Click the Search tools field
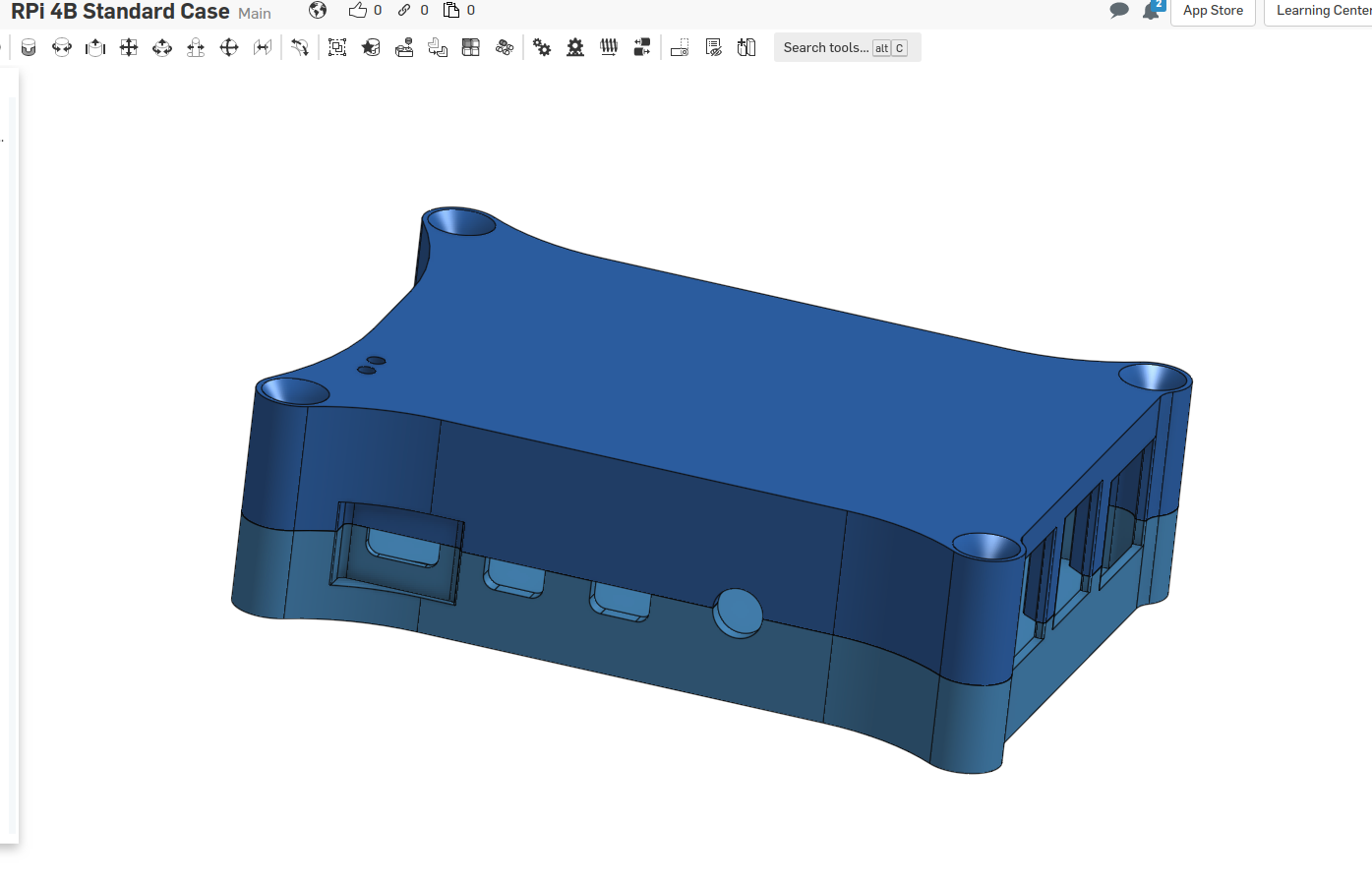The height and width of the screenshot is (878, 1372). coord(847,47)
